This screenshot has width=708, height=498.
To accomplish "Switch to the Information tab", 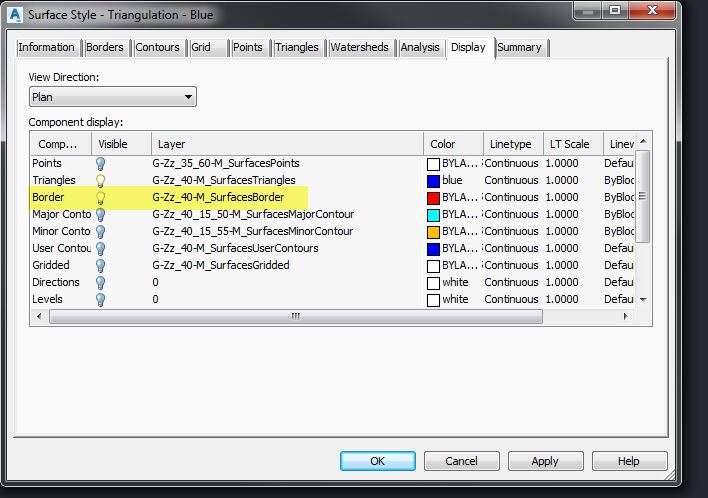I will point(47,47).
